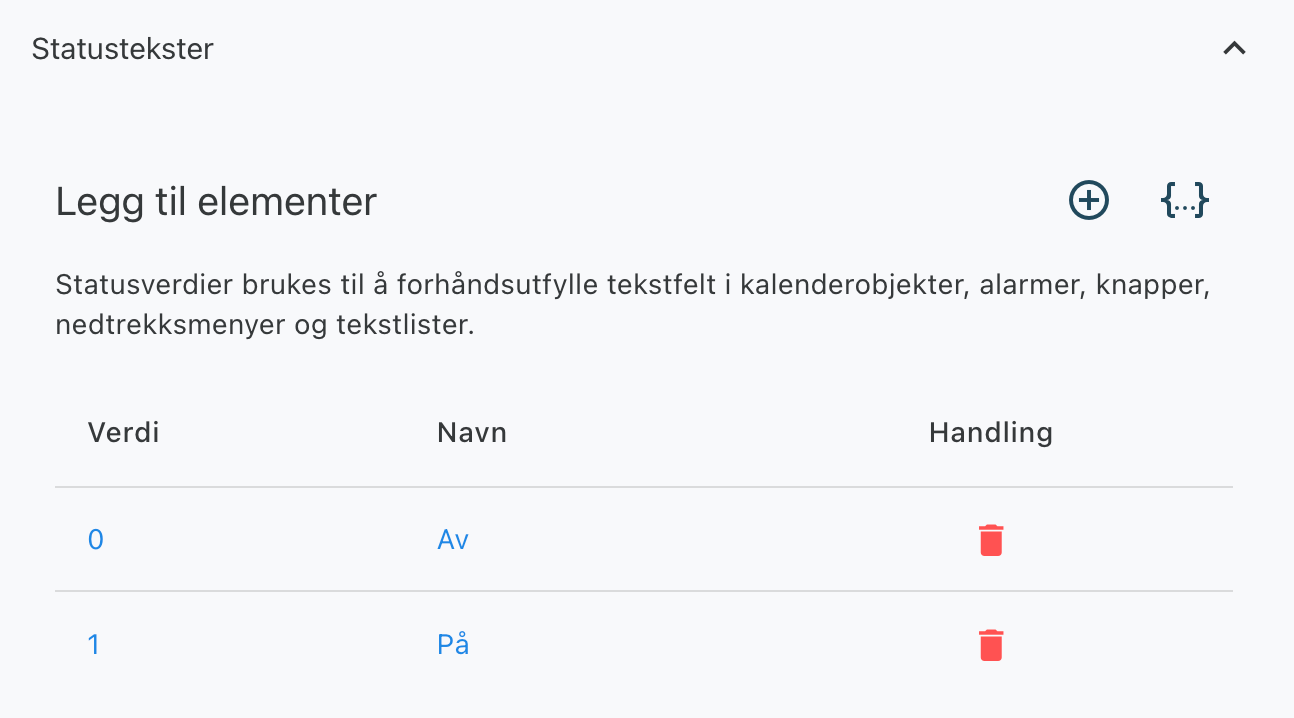This screenshot has height=718, width=1294.
Task: Open the curly braces JSON editor icon
Action: [1185, 200]
